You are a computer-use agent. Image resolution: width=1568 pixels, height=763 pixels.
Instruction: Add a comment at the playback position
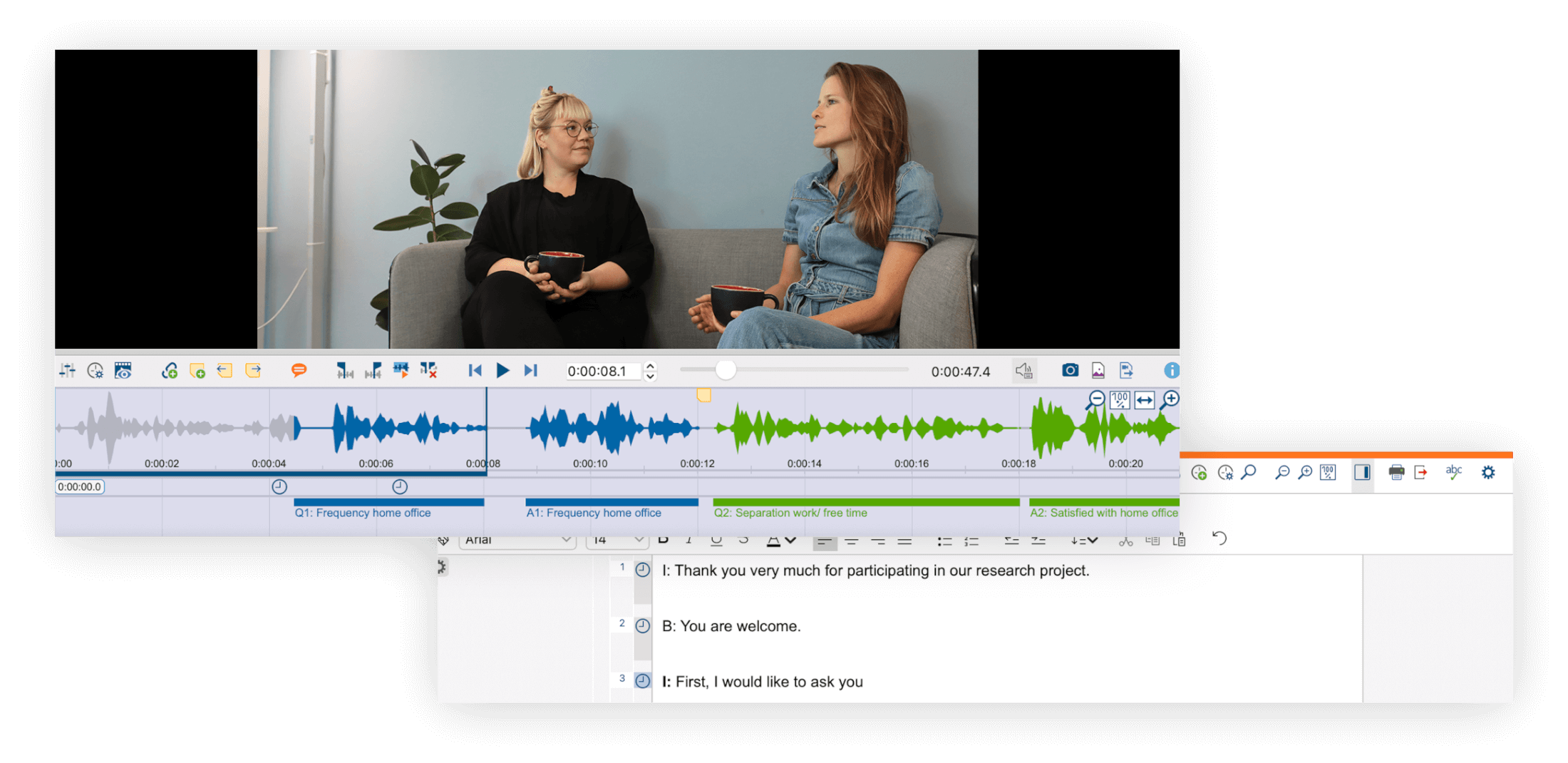click(298, 370)
